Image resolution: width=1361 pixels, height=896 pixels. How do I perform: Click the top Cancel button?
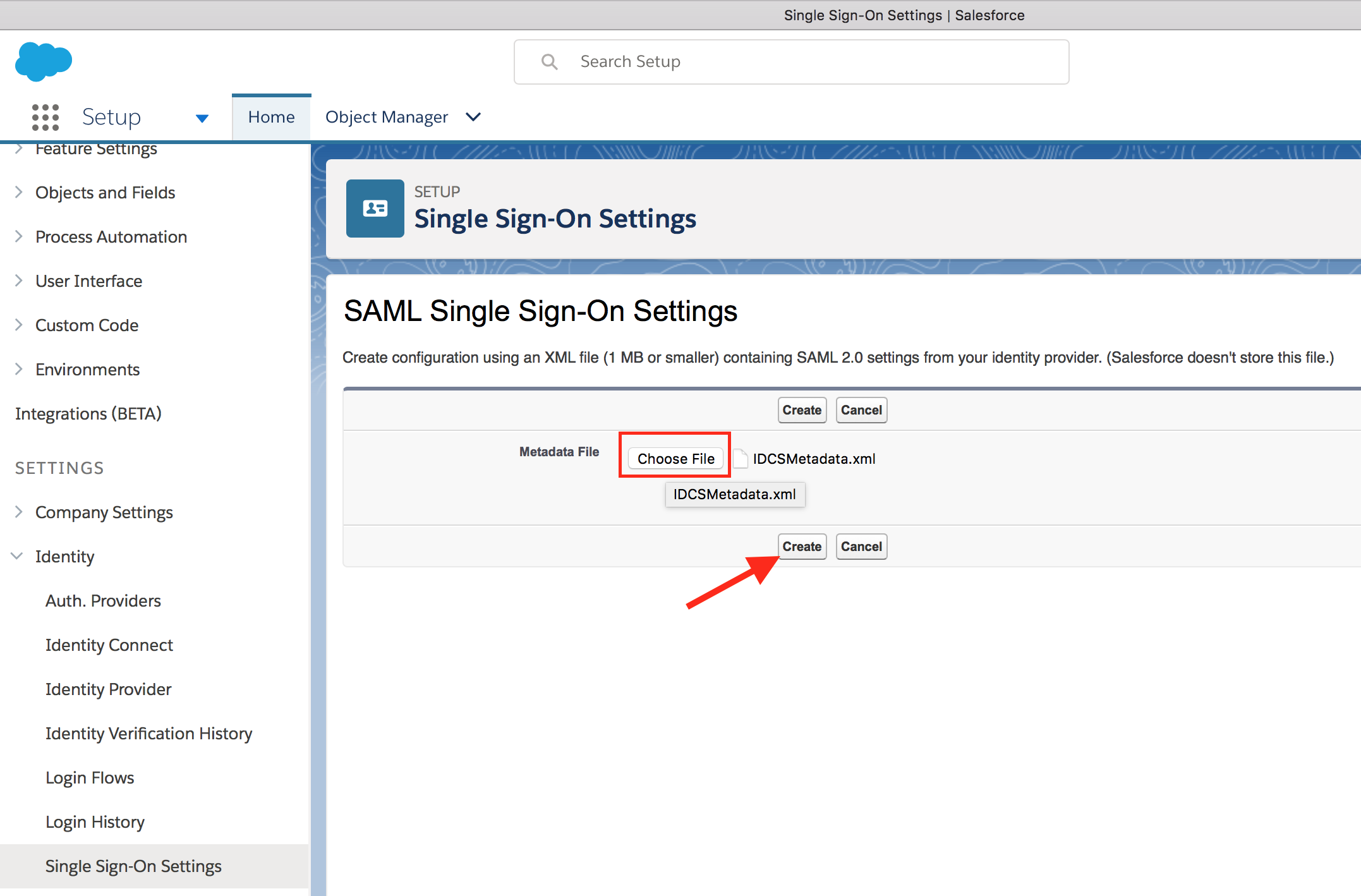click(861, 410)
